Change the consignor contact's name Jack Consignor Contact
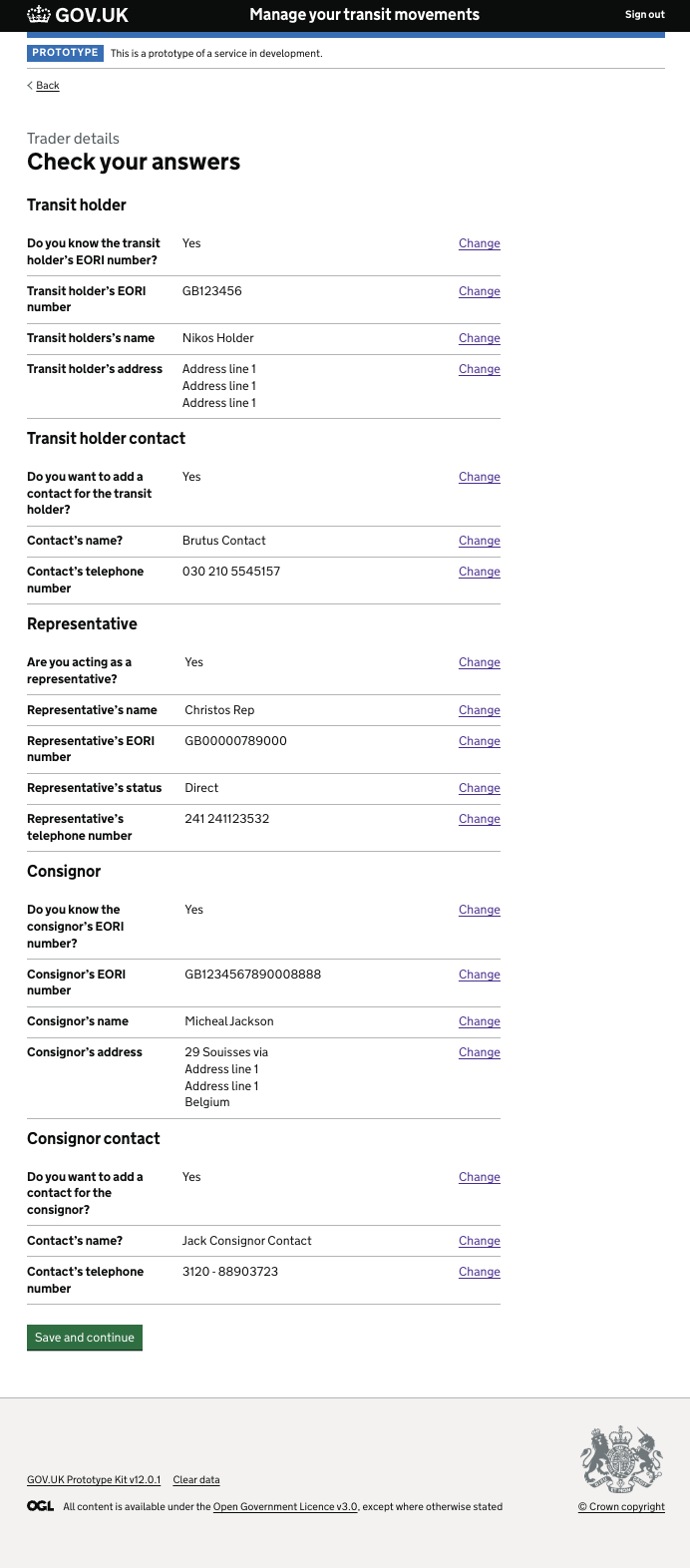This screenshot has height=1568, width=690. pos(479,1241)
